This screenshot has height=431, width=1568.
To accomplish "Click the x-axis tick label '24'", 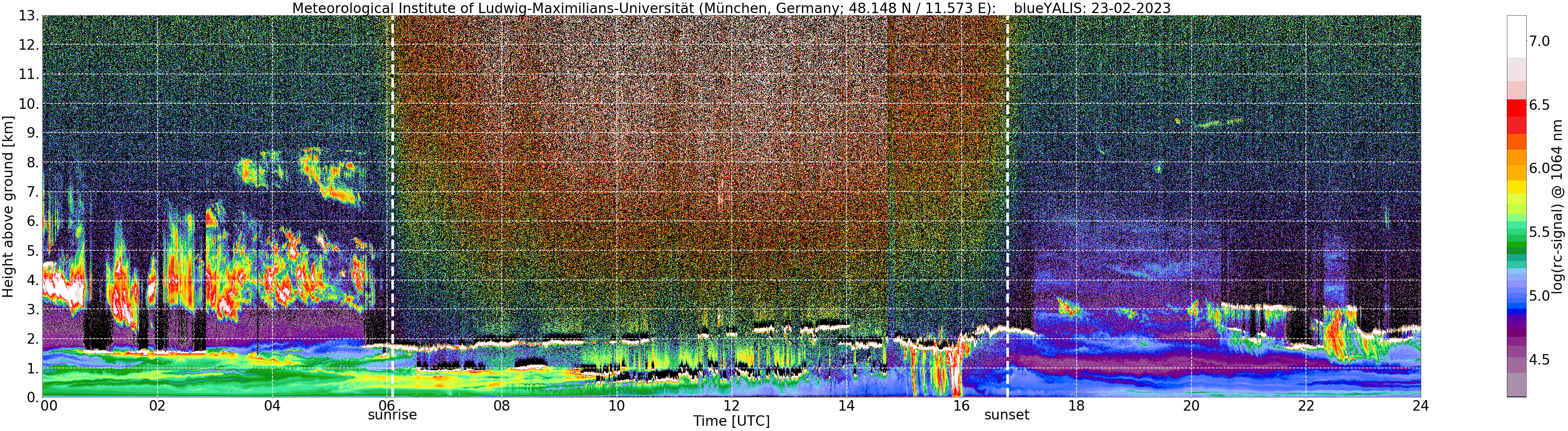I will tap(1421, 406).
